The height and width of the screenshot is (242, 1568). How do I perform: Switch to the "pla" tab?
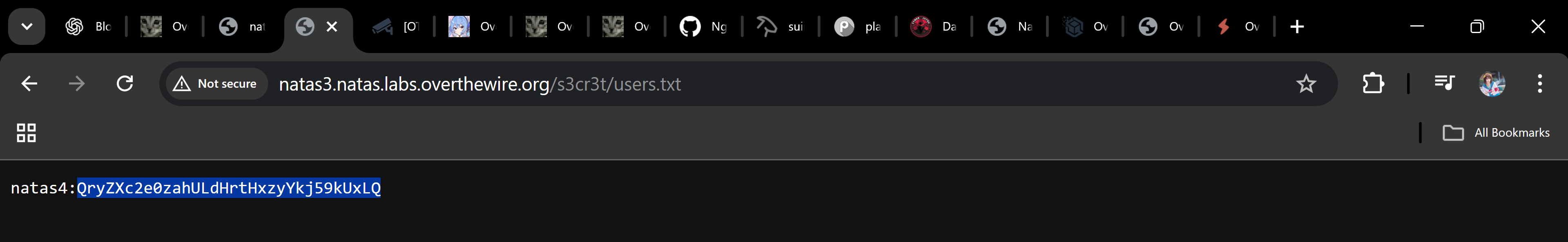click(857, 27)
